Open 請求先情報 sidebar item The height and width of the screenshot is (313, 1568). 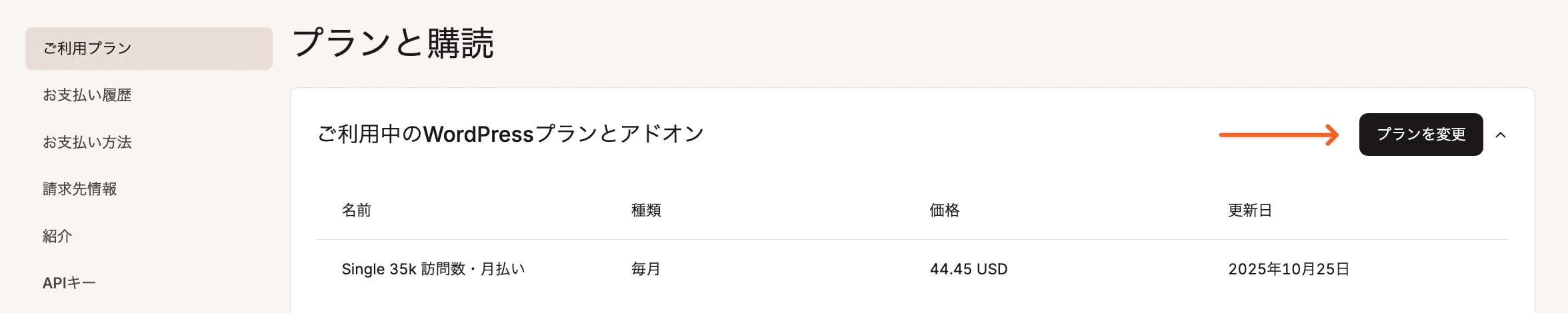point(80,189)
